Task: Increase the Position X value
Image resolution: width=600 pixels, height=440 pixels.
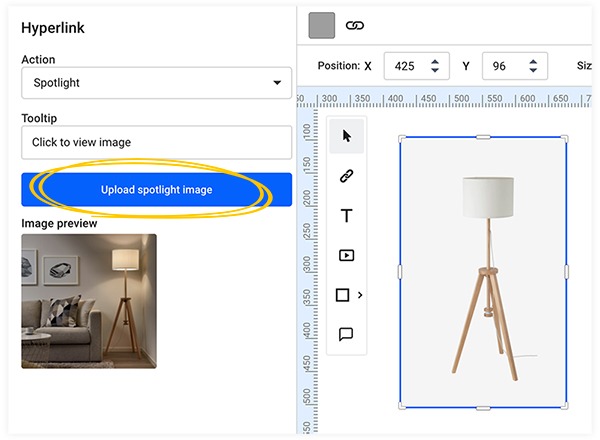Action: (x=435, y=62)
